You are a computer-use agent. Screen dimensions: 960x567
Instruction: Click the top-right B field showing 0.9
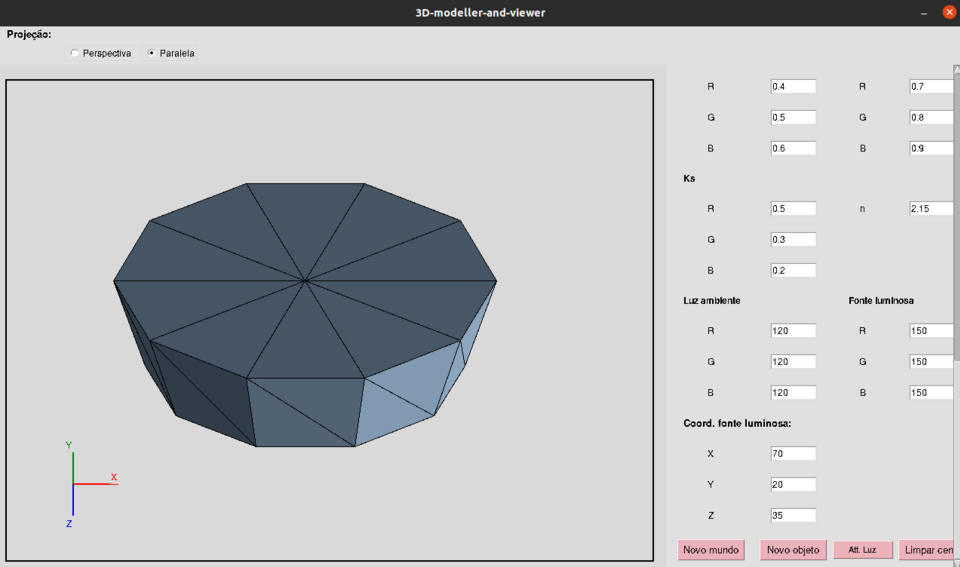(930, 149)
